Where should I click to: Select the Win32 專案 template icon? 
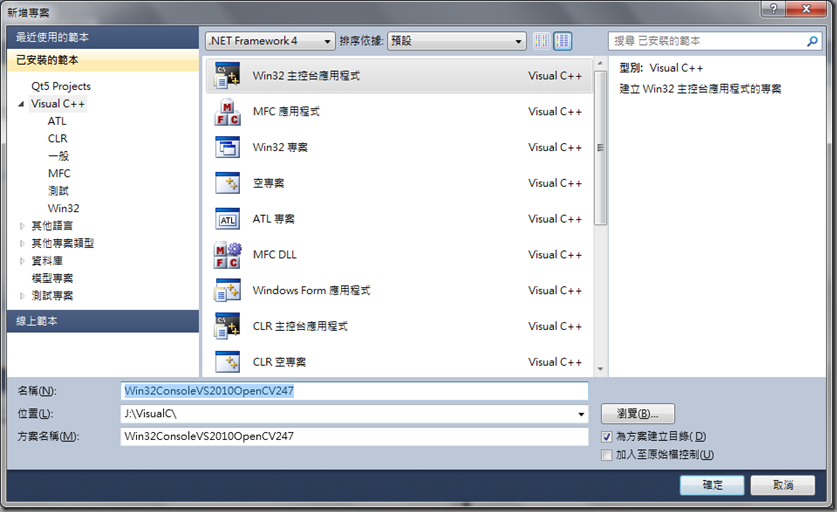click(227, 147)
